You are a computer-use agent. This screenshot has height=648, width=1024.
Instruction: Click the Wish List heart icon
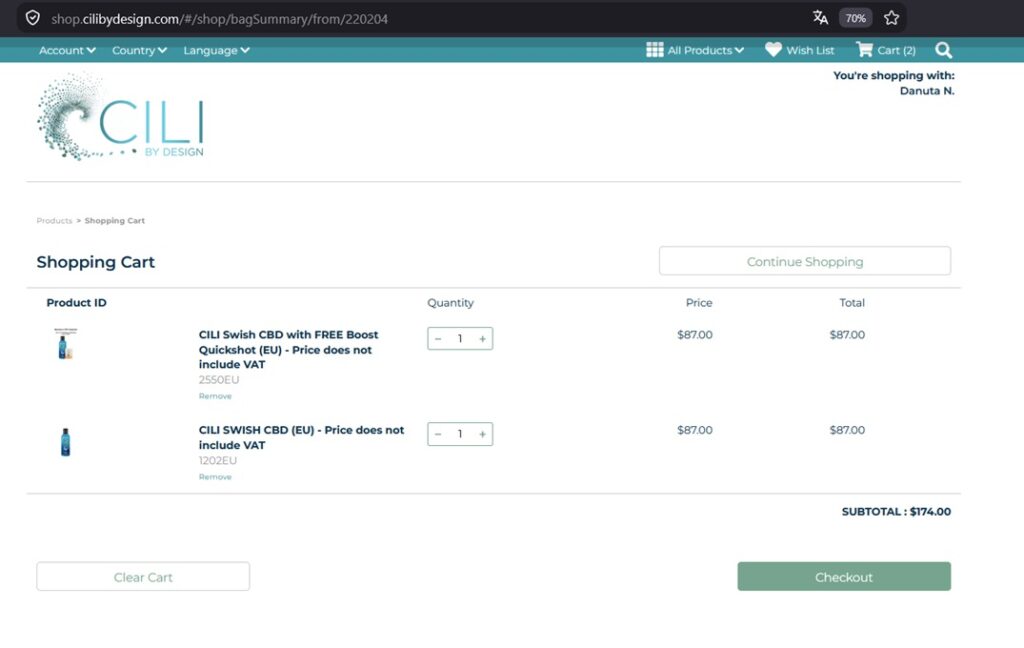point(773,49)
